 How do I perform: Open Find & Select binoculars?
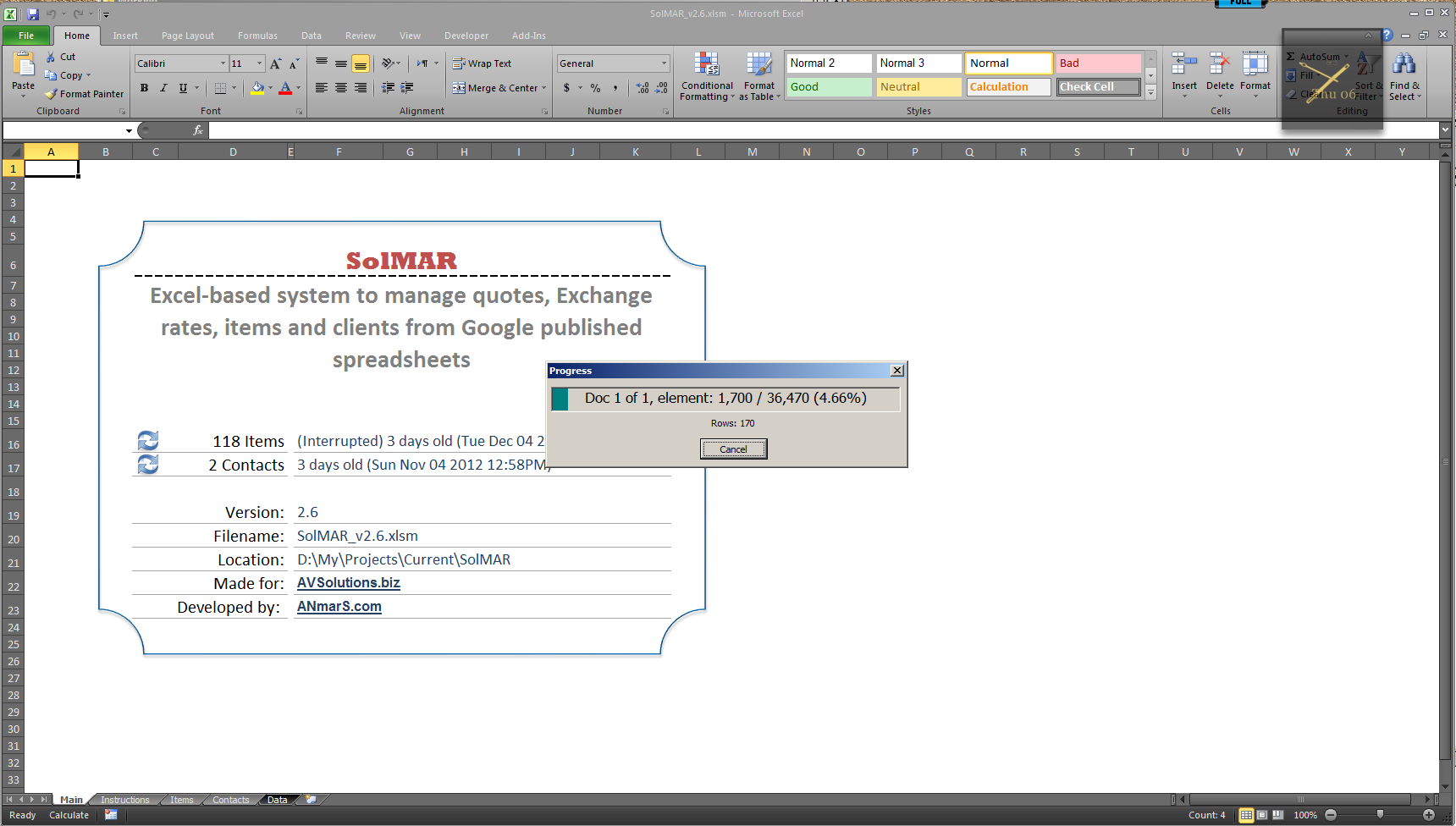(1404, 76)
